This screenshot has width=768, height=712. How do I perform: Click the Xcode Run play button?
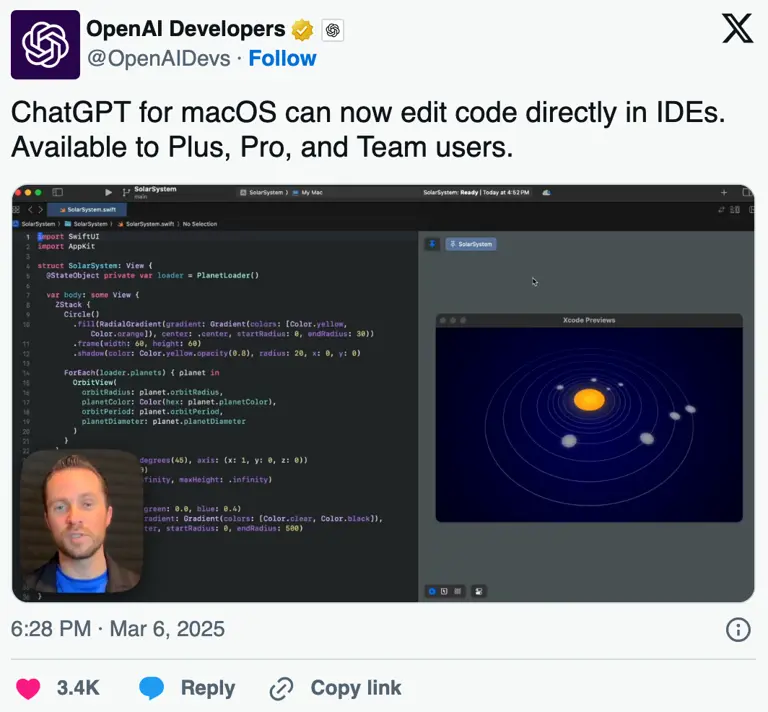click(x=108, y=192)
